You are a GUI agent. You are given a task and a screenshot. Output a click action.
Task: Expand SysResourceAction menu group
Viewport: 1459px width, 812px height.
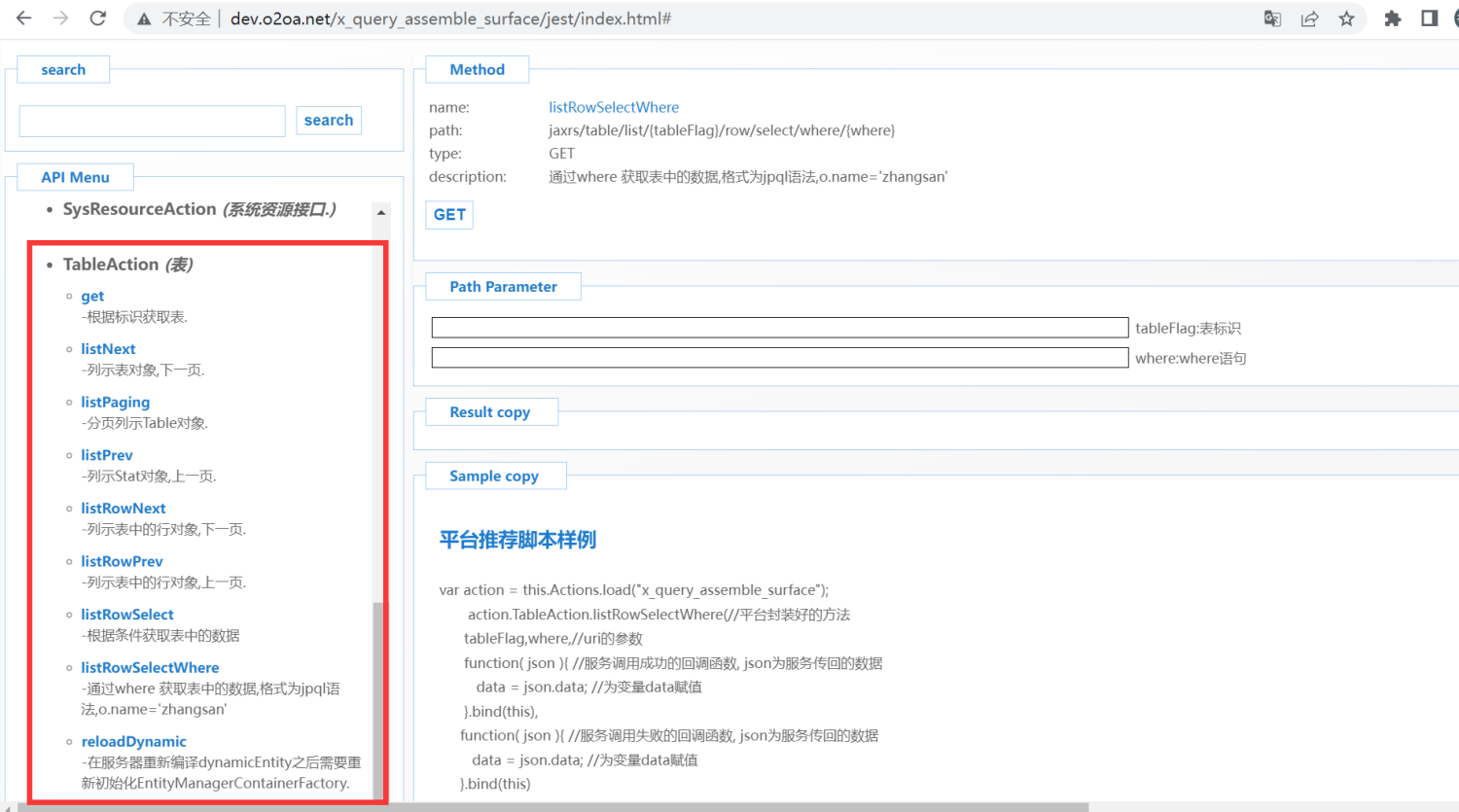(139, 209)
